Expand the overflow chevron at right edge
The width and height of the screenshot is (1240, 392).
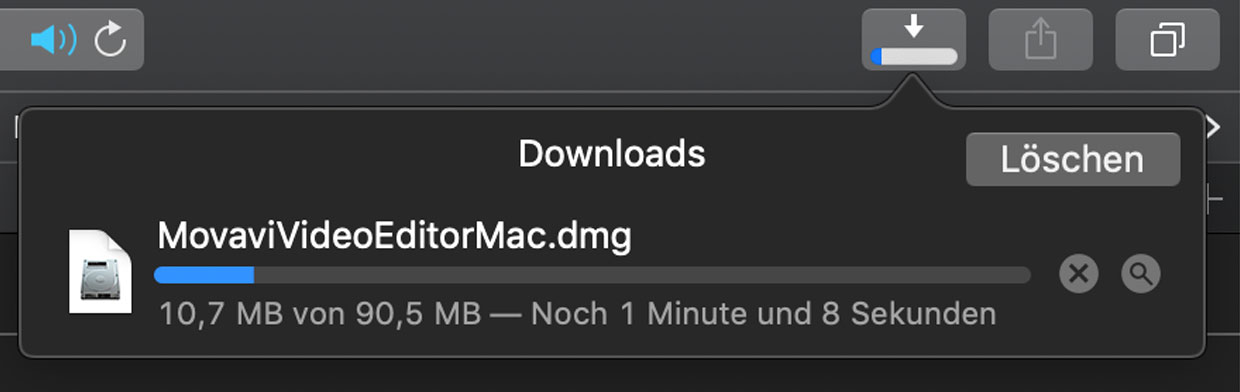coord(1214,127)
